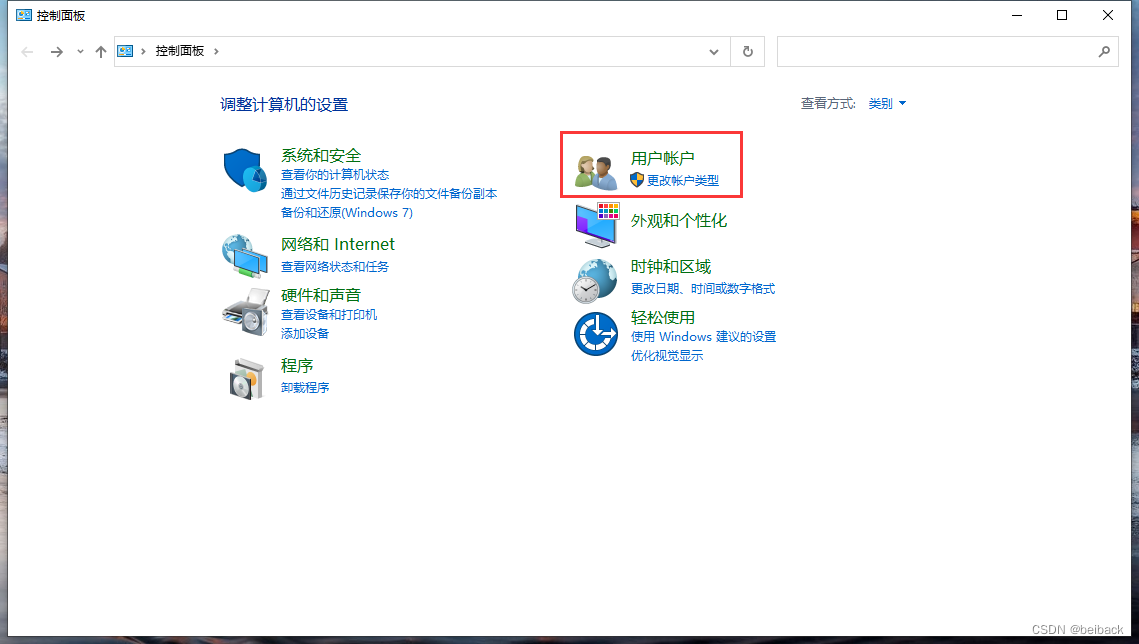Viewport: 1139px width, 644px height.
Task: Click the refresh icon in address bar
Action: pos(747,51)
